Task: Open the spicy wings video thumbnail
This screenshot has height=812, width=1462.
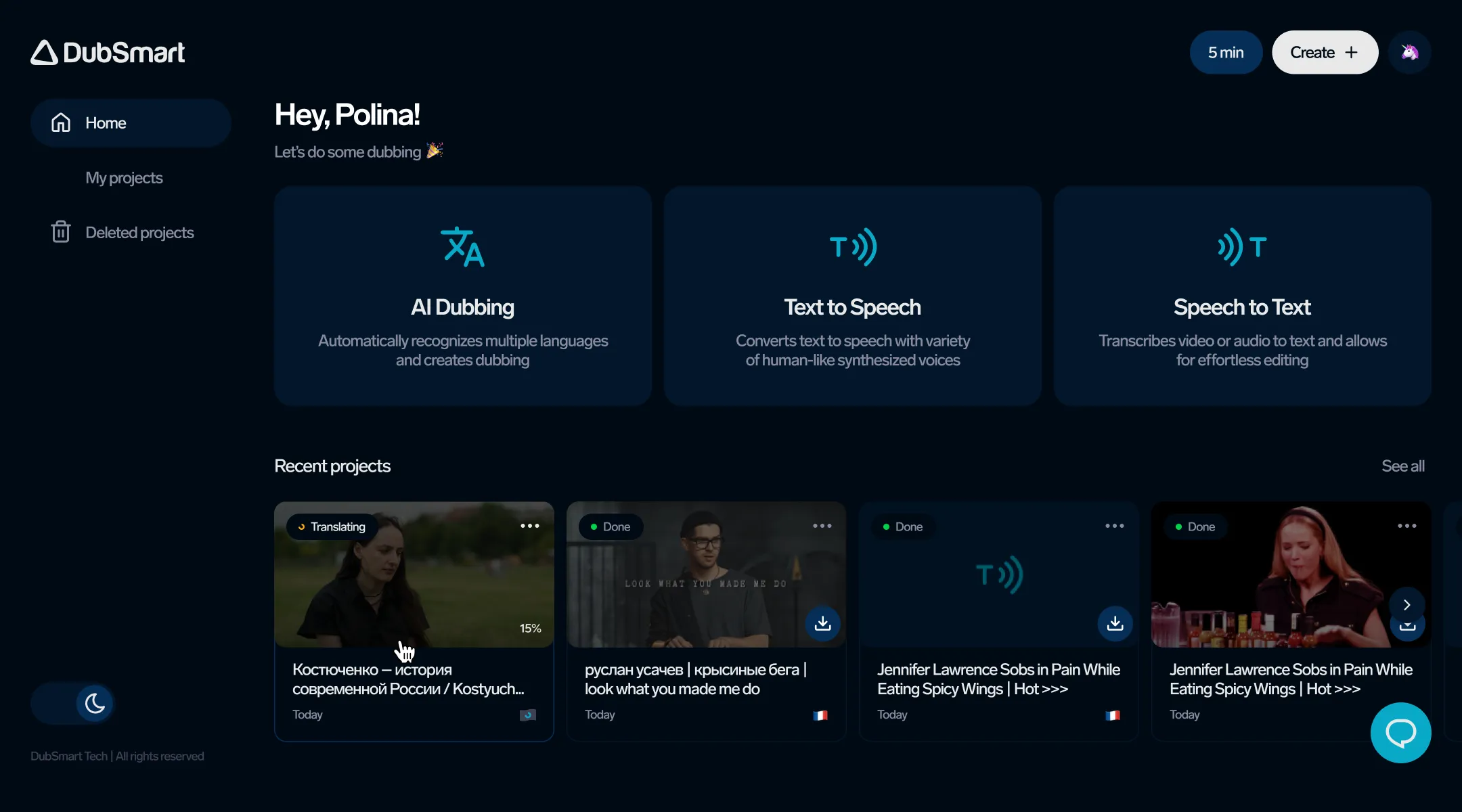Action: point(1291,574)
